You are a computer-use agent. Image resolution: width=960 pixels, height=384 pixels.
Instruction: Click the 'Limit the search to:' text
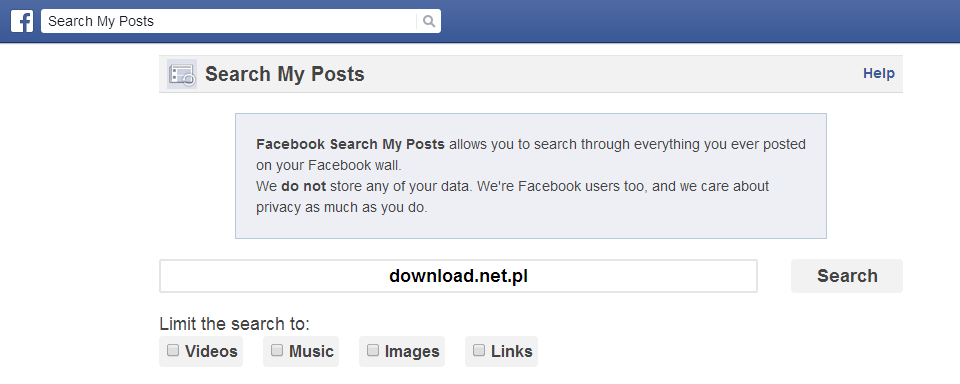tap(234, 323)
